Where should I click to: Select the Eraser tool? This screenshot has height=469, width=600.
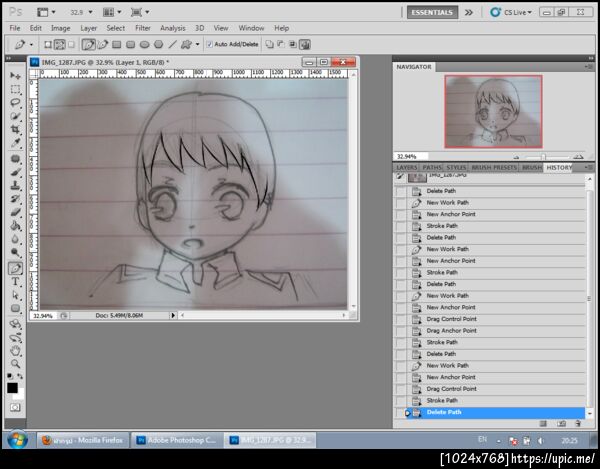pyautogui.click(x=15, y=212)
